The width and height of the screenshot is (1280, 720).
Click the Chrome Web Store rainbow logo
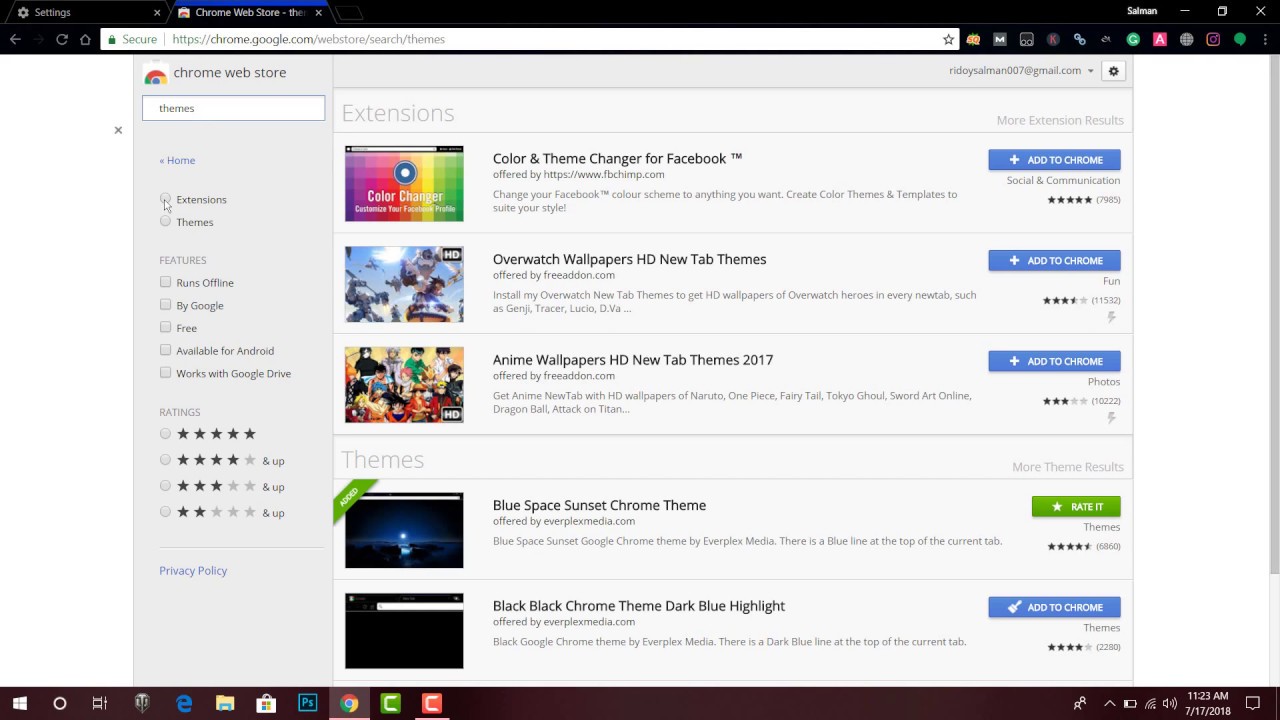click(155, 74)
